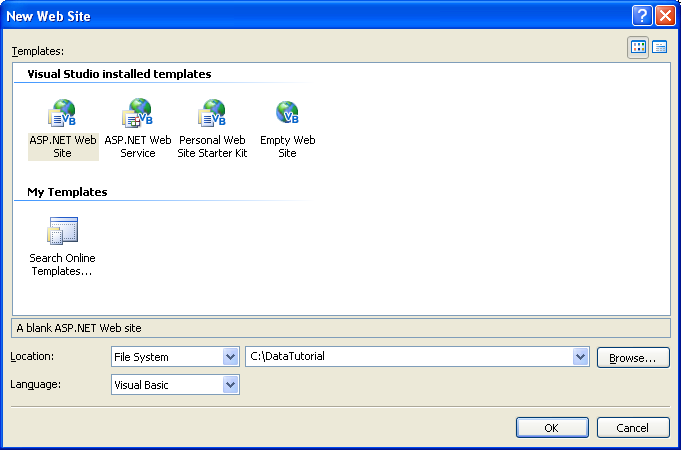Close the New Web Site dialog
The height and width of the screenshot is (450, 681).
(665, 15)
